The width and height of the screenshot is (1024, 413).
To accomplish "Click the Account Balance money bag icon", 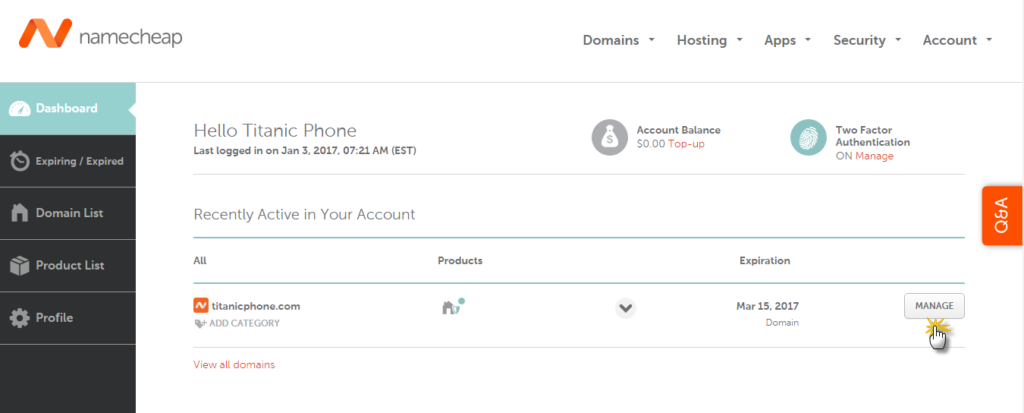I will tap(610, 137).
